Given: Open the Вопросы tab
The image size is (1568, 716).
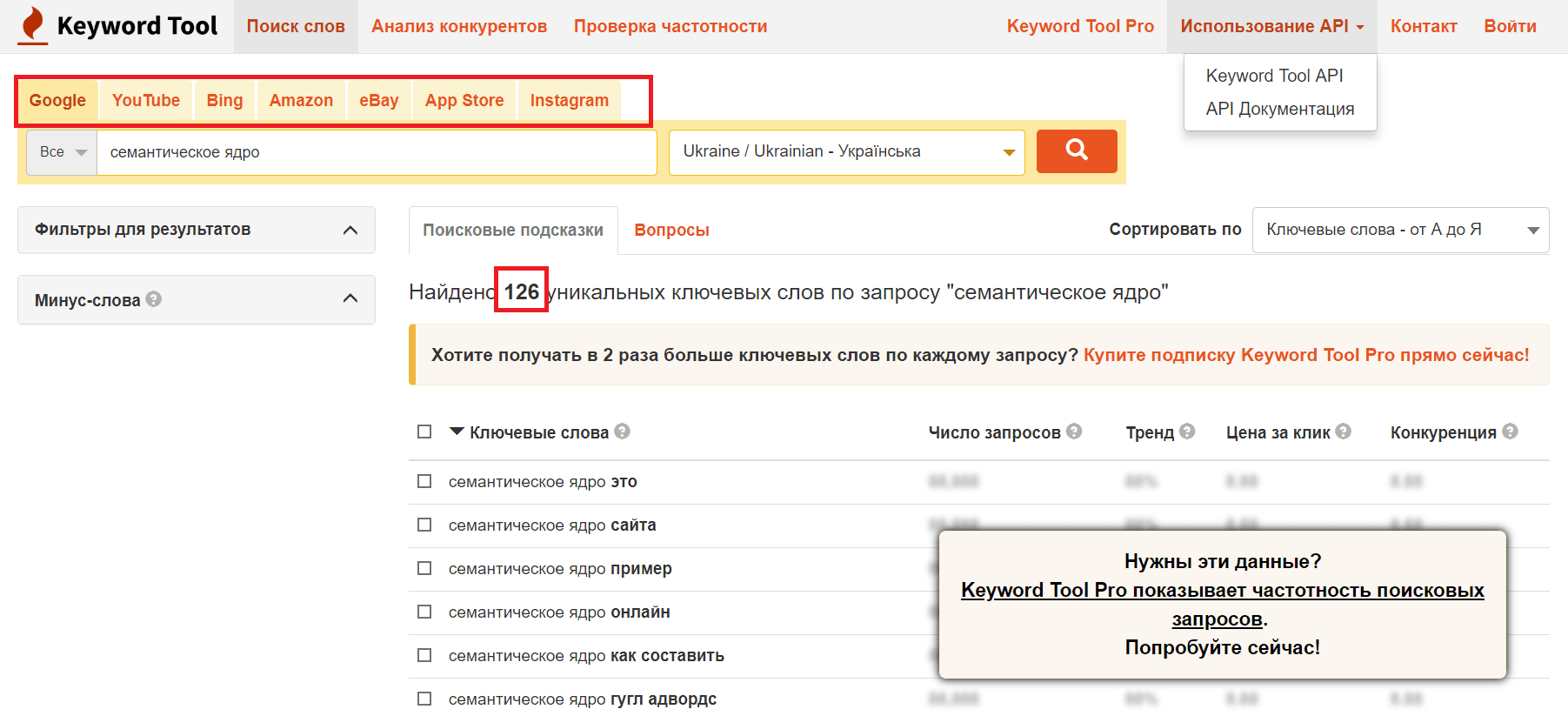Looking at the screenshot, I should point(671,231).
